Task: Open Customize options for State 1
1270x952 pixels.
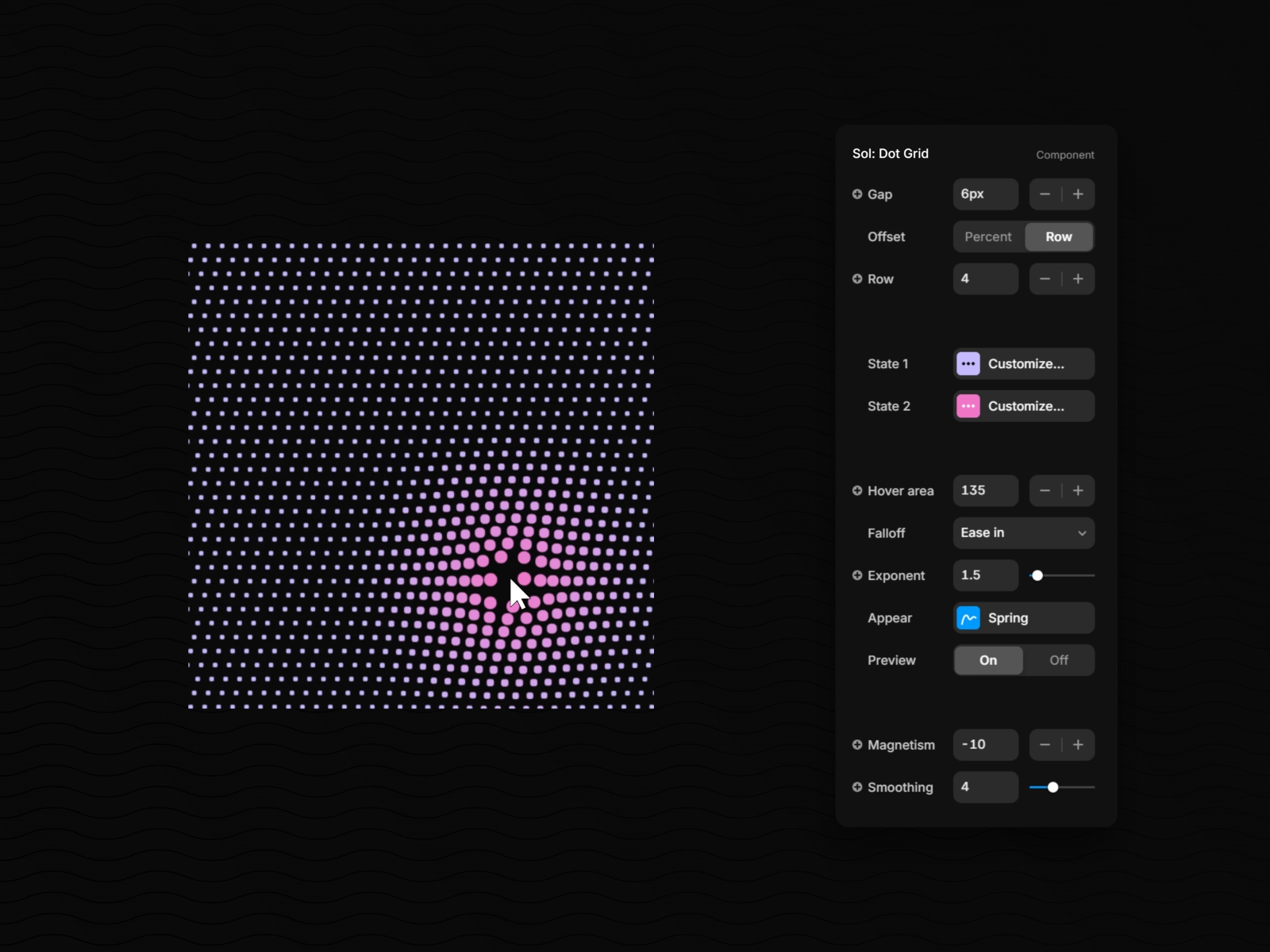Action: [x=1027, y=363]
